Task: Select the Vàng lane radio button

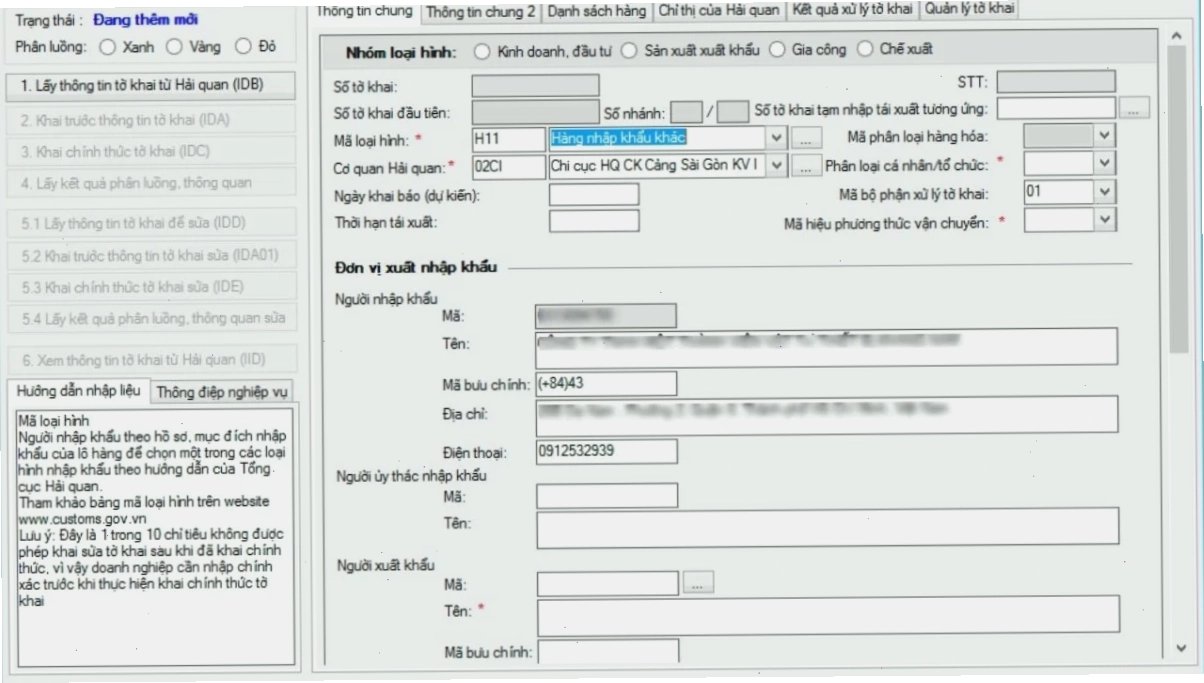Action: pos(173,46)
